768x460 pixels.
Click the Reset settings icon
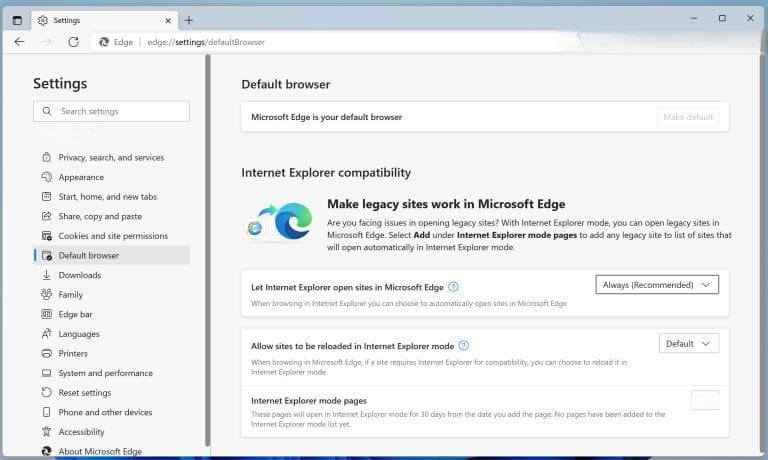47,392
